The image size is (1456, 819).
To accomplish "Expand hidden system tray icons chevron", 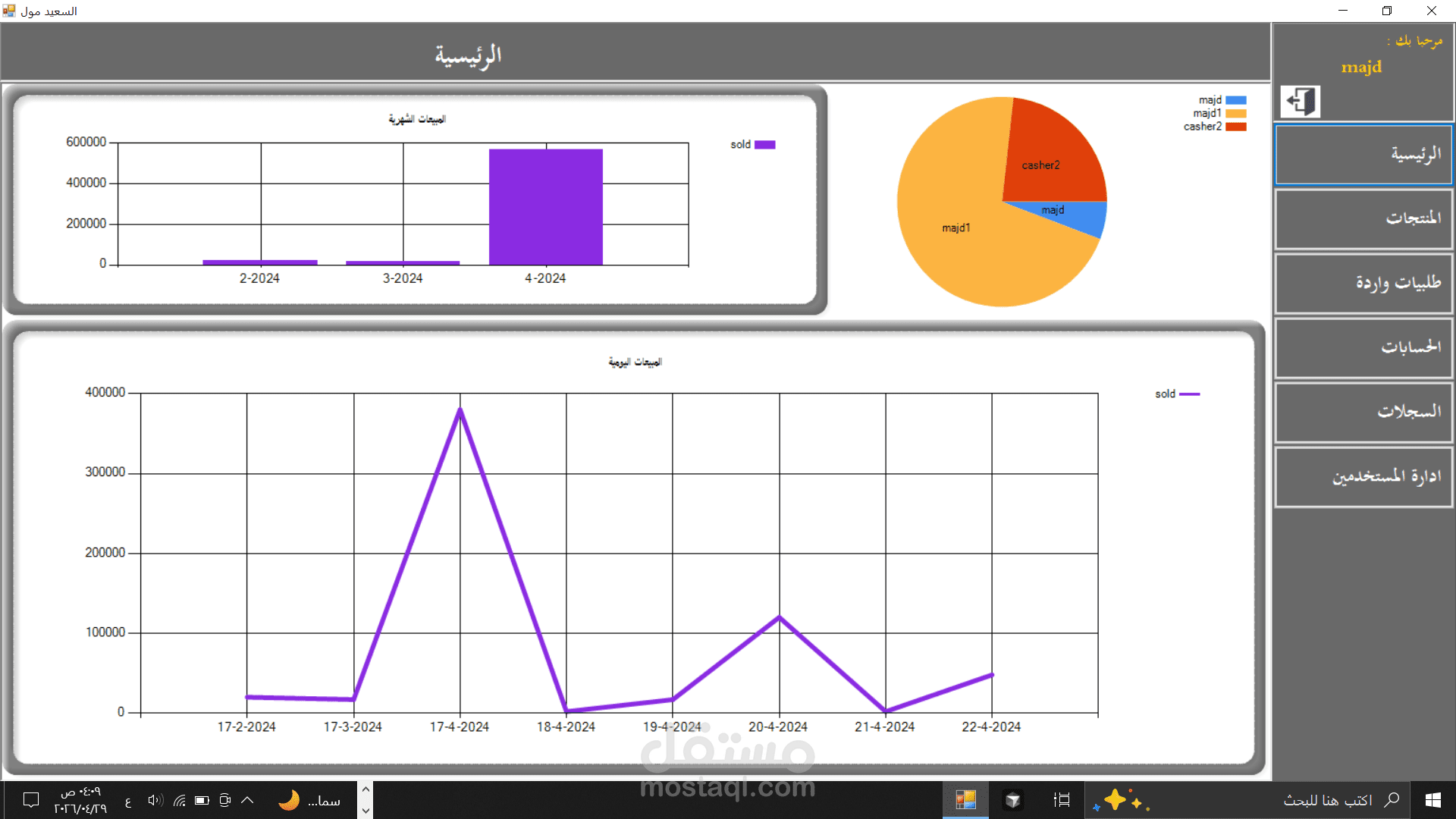I will tap(247, 800).
